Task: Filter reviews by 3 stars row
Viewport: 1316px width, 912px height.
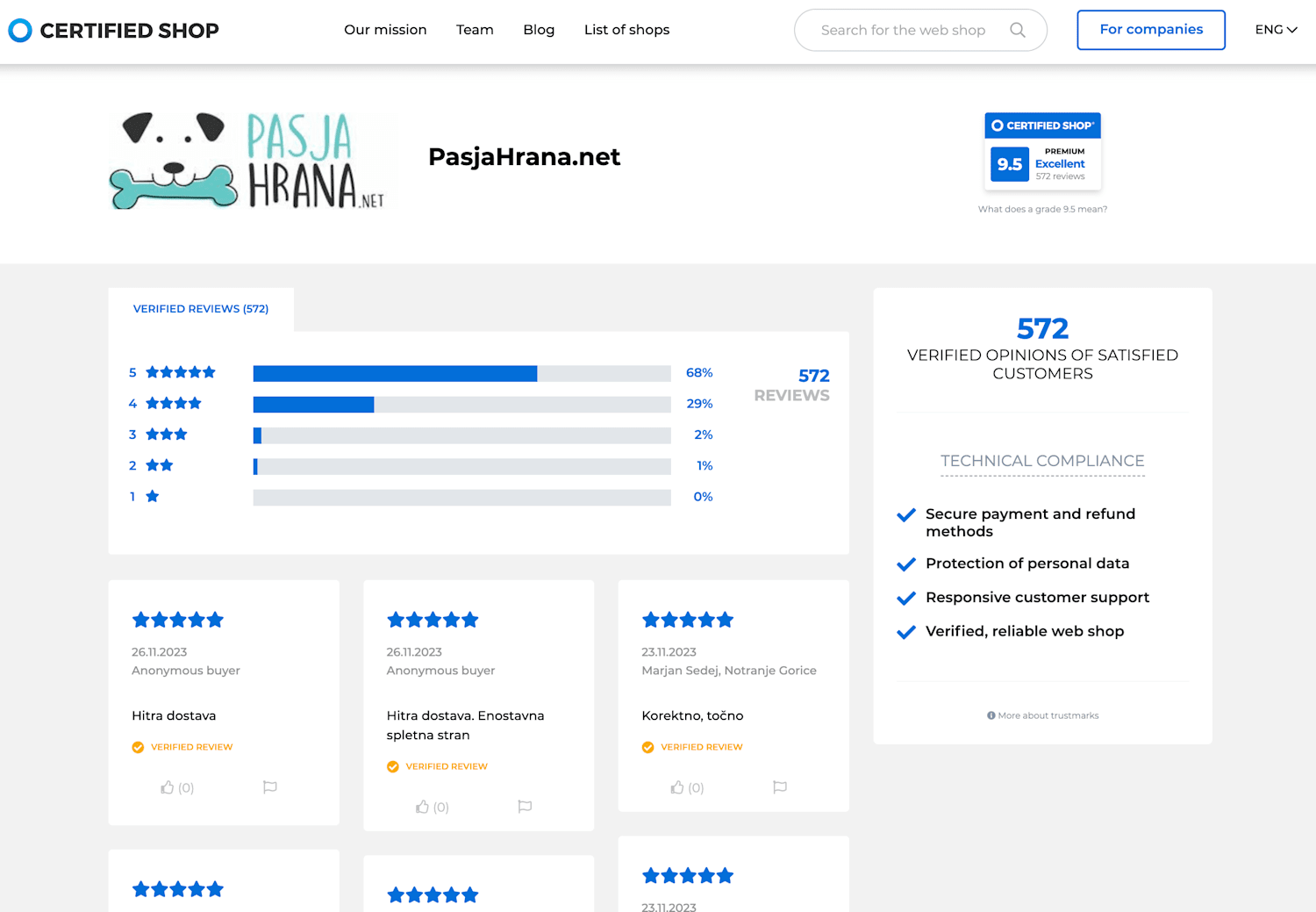Action: pos(421,434)
